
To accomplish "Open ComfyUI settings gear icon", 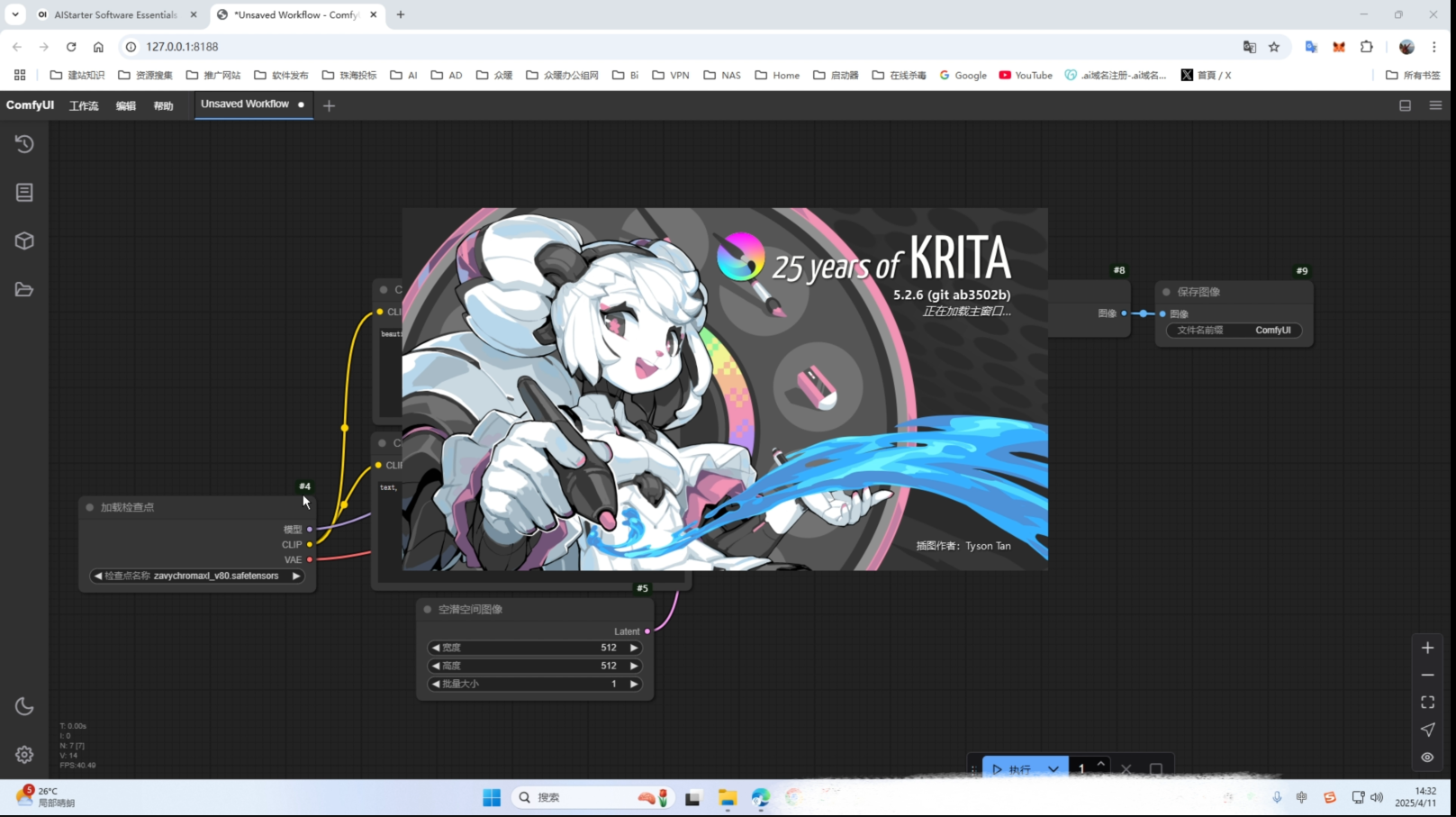I will (x=24, y=755).
